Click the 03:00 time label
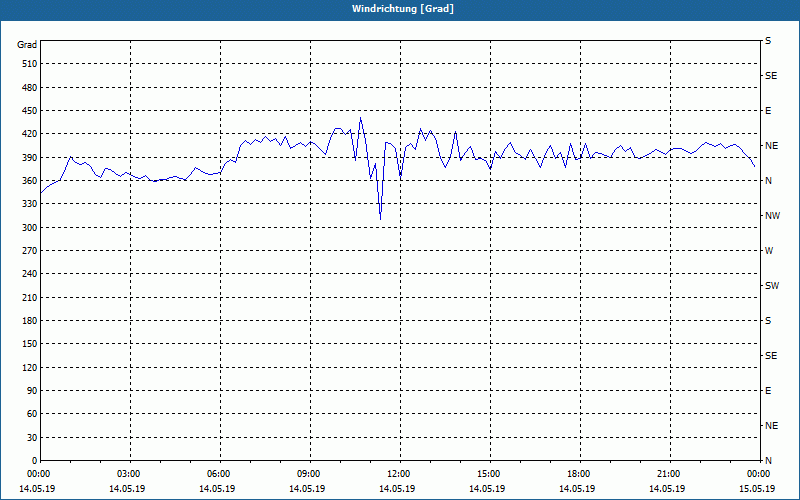 (x=129, y=474)
